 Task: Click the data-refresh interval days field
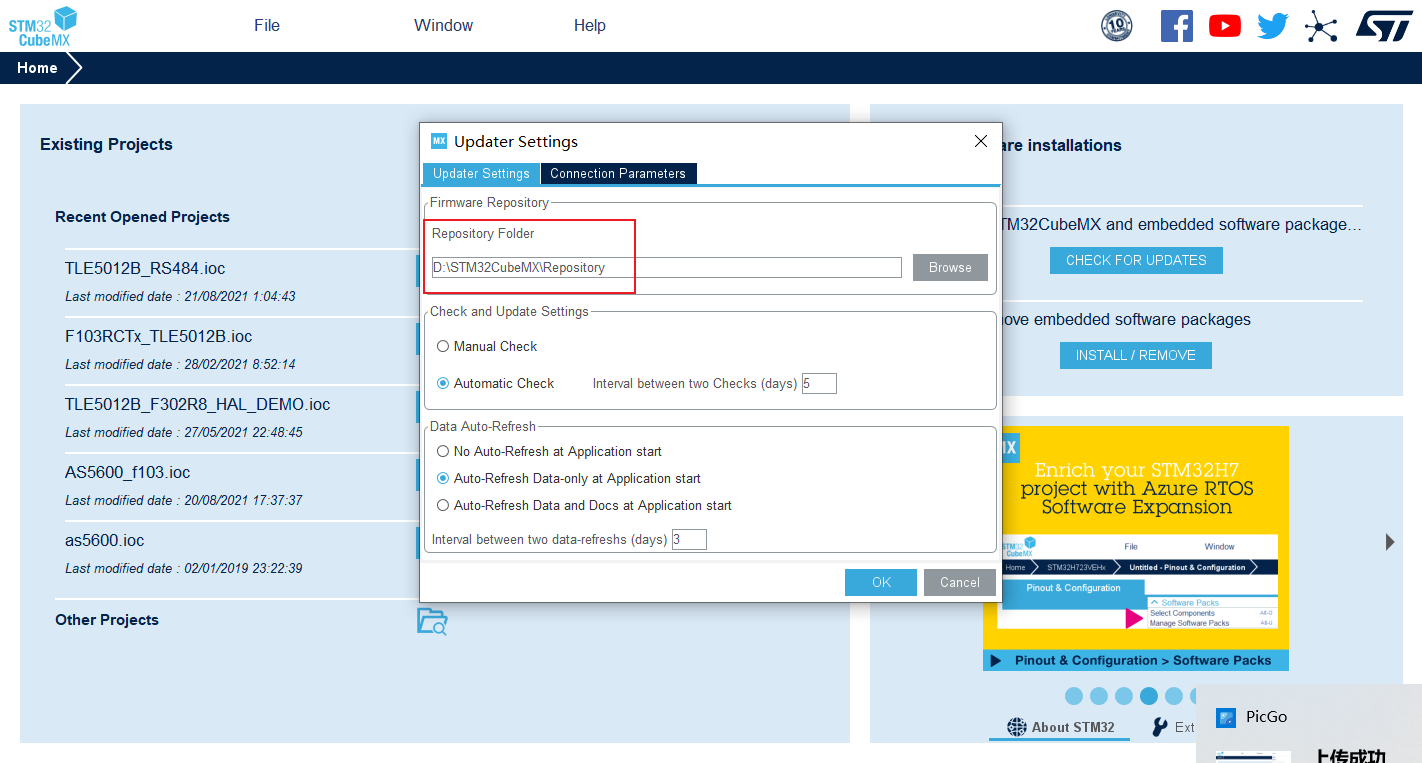pos(689,540)
